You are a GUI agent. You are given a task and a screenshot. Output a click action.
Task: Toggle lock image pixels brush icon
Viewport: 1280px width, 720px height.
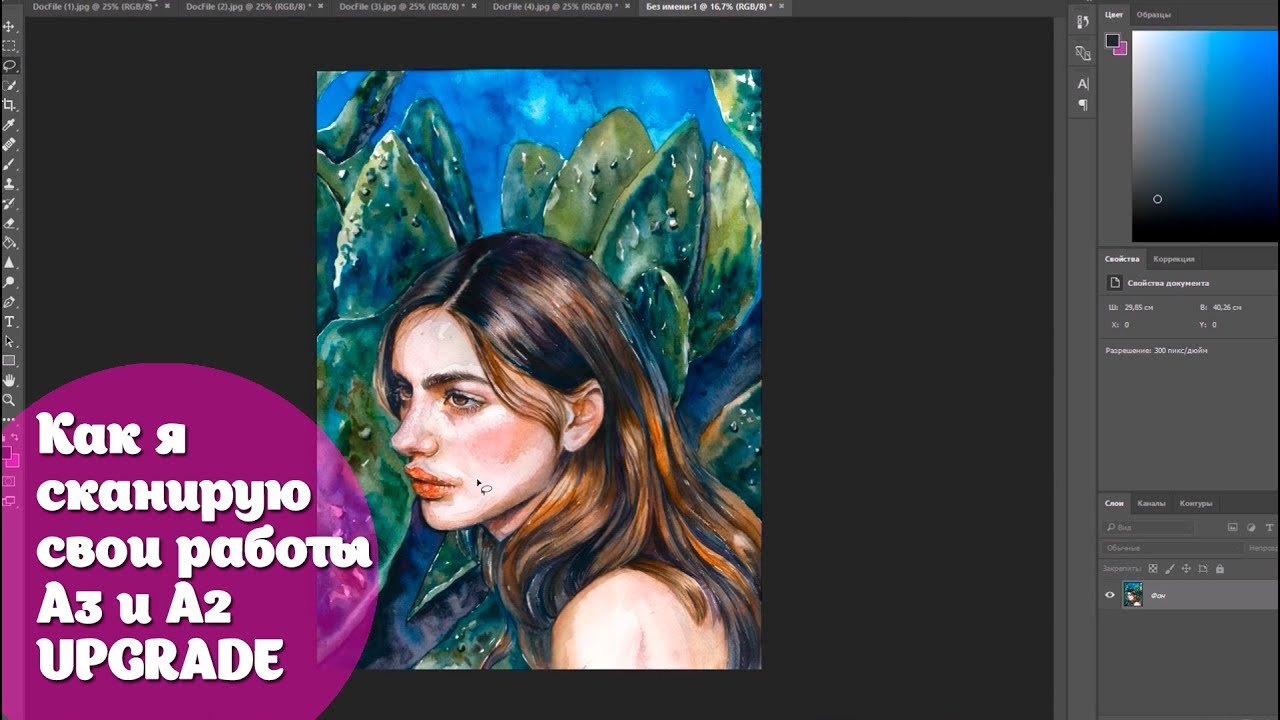pyautogui.click(x=1169, y=568)
